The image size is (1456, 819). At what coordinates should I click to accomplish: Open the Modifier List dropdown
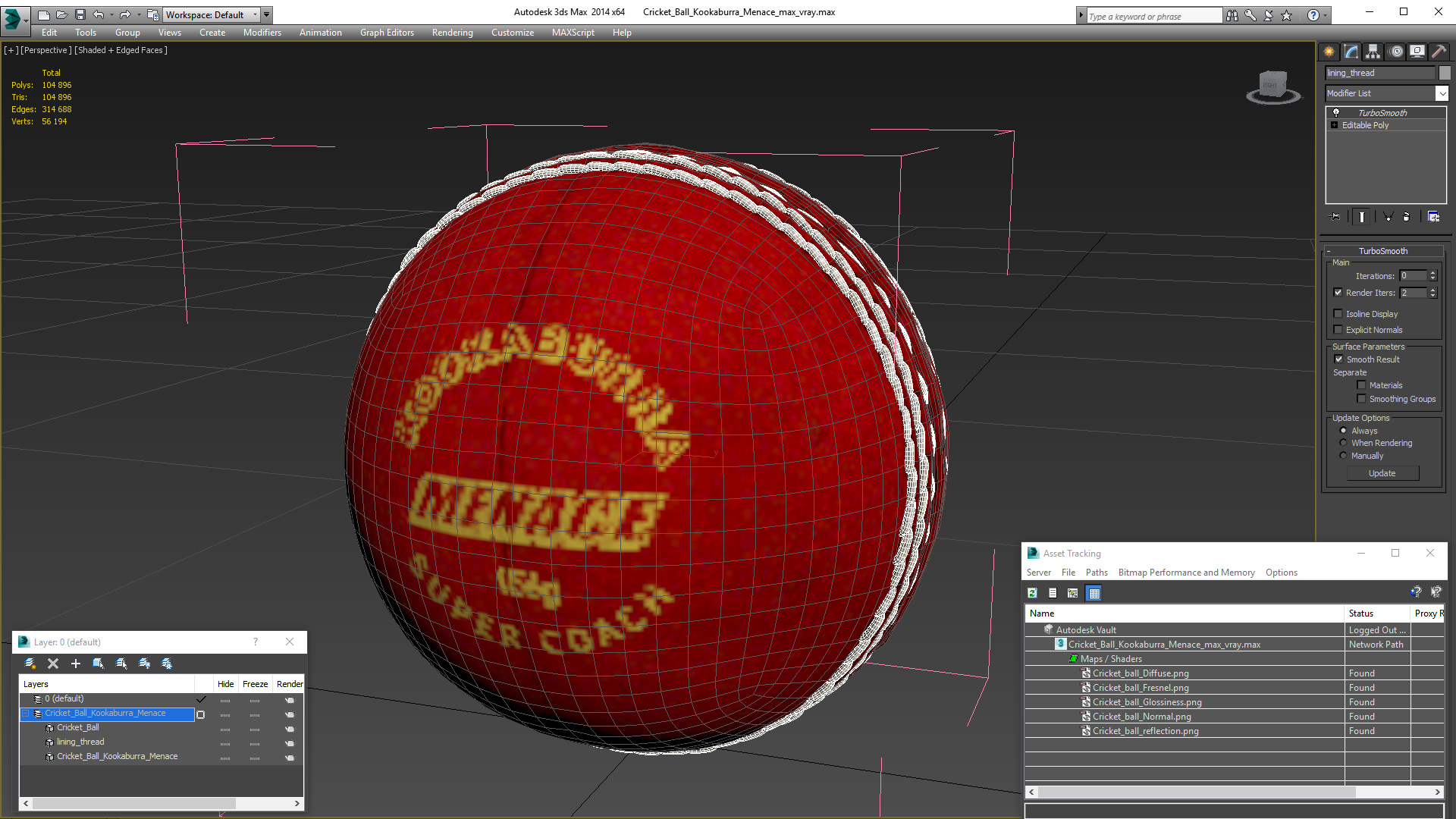pyautogui.click(x=1441, y=93)
